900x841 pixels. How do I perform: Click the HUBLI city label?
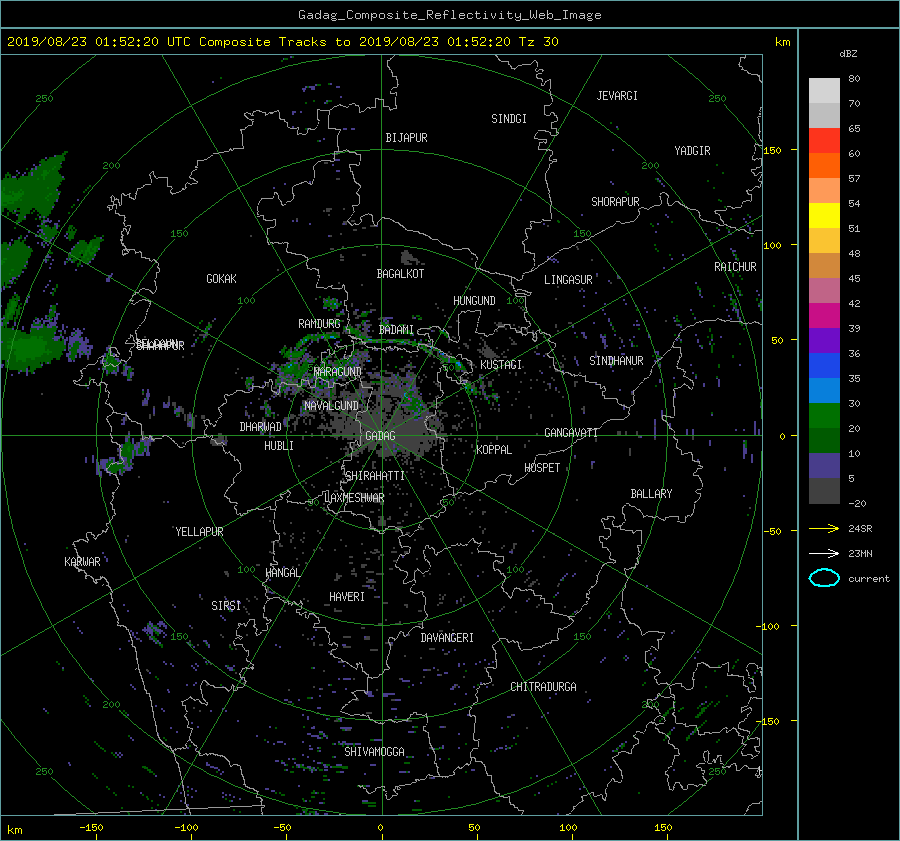pos(279,446)
